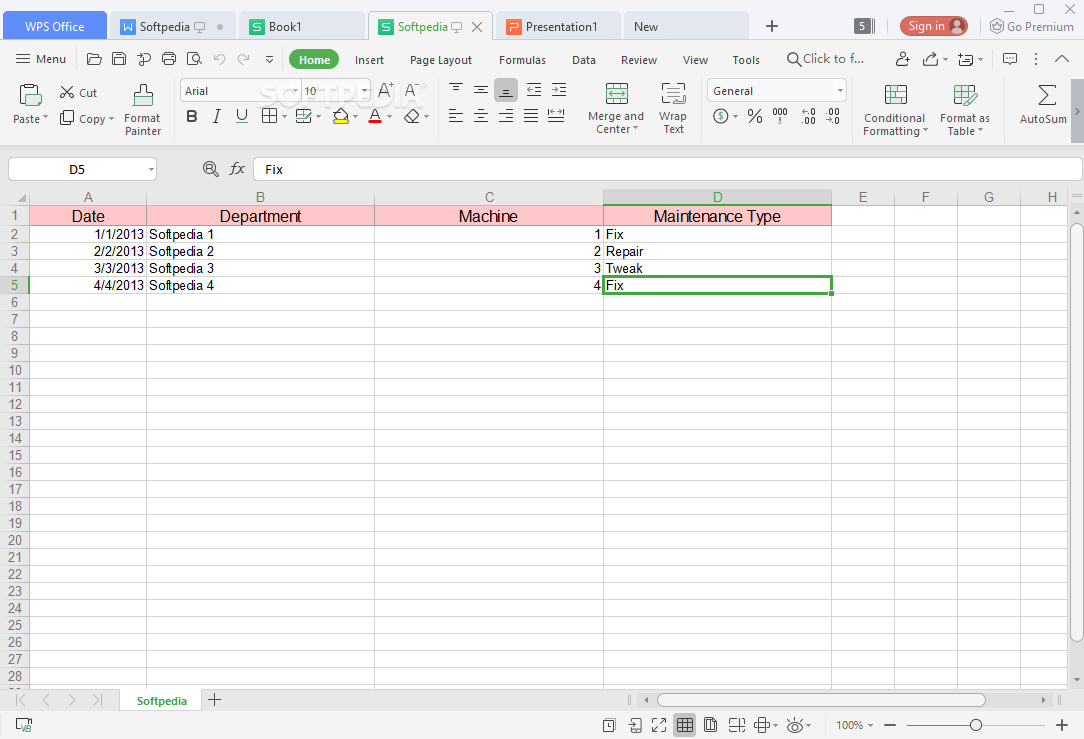Increase font size with A+ icon
The image size is (1084, 739).
386,91
